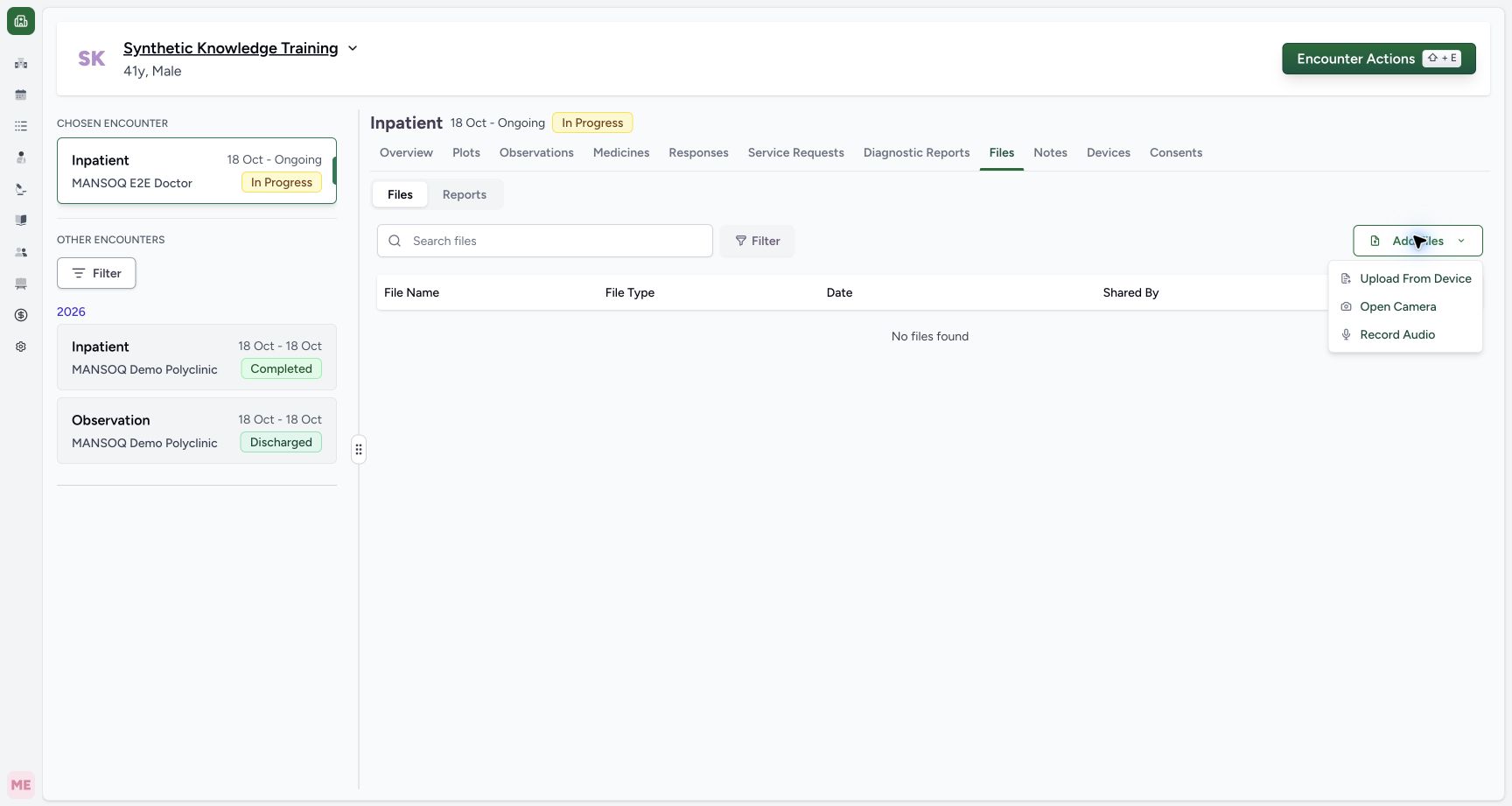Click the ME user avatar

[x=21, y=785]
